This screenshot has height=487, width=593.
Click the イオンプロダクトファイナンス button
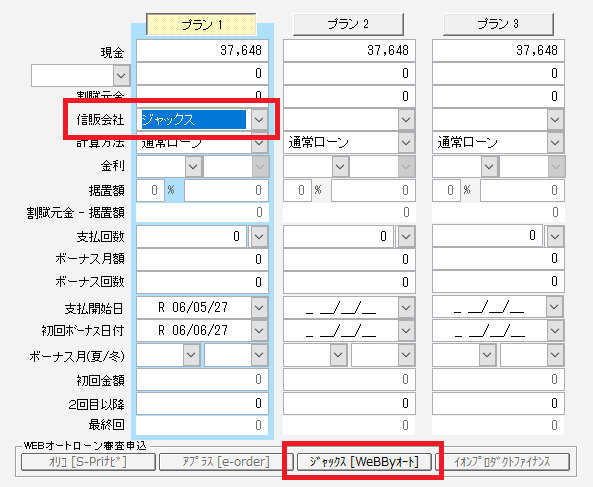tap(502, 462)
